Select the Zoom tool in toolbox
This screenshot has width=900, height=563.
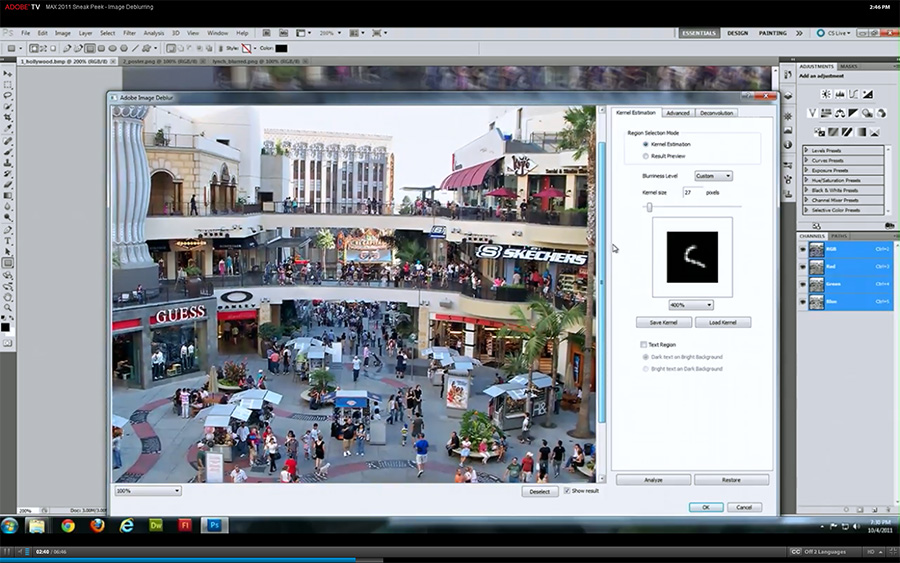7,308
